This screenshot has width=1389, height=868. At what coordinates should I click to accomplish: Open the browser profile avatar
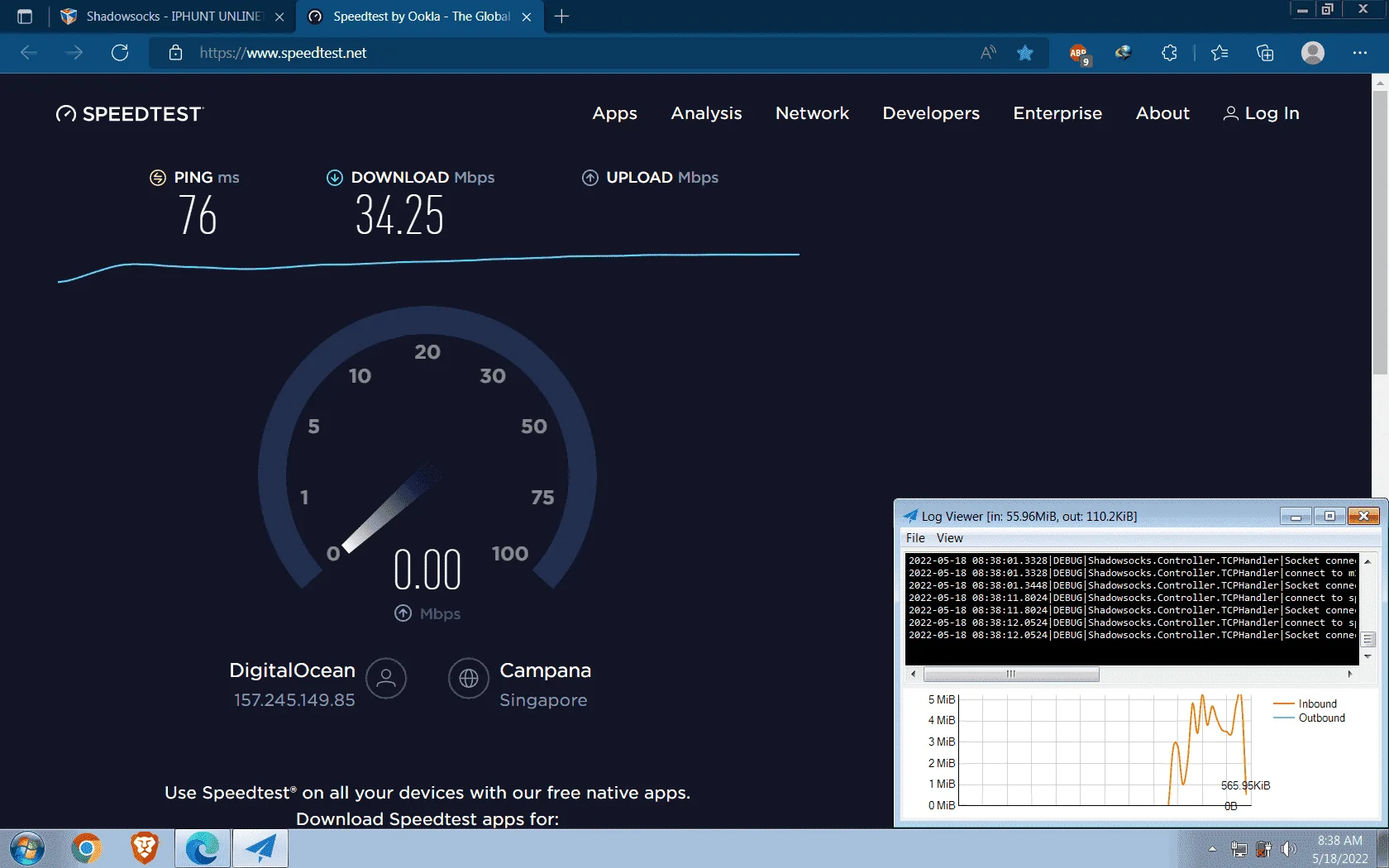tap(1313, 53)
